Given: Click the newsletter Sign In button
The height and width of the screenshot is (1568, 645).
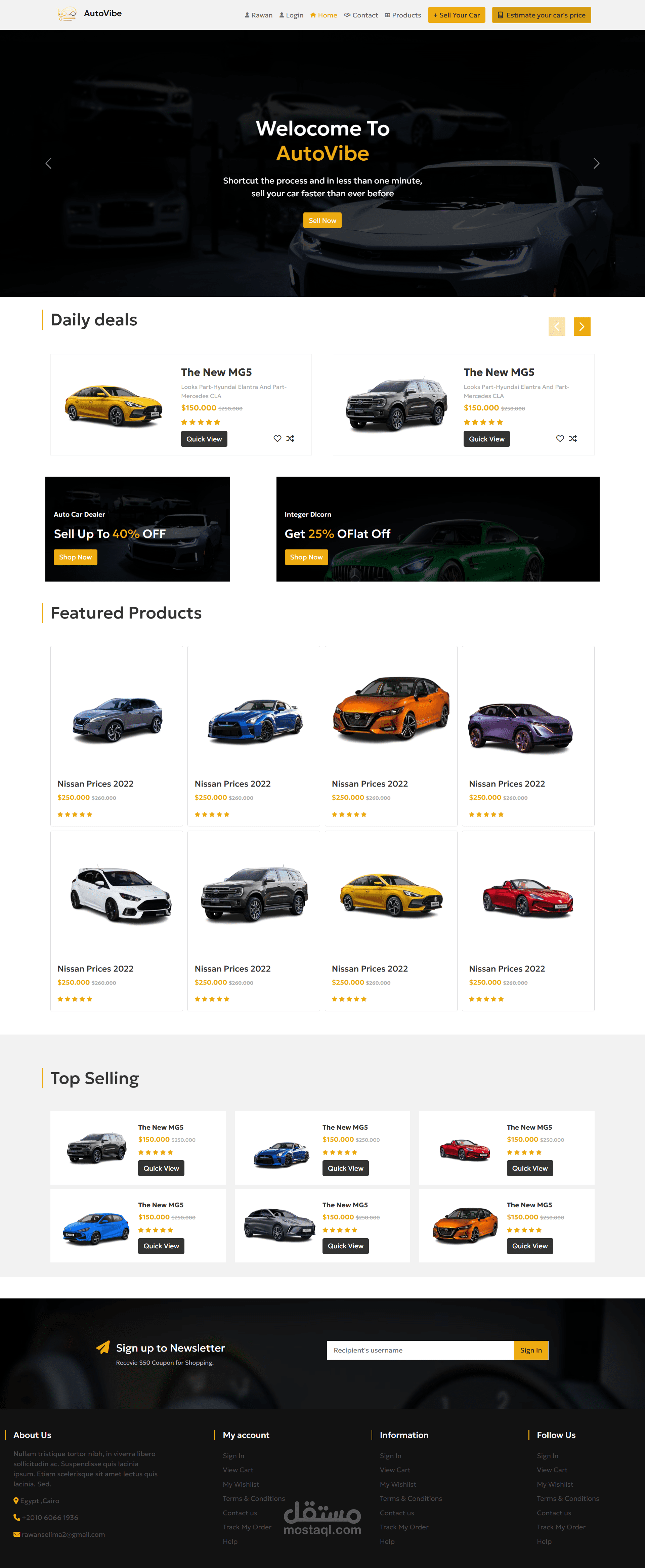Looking at the screenshot, I should 530,1350.
